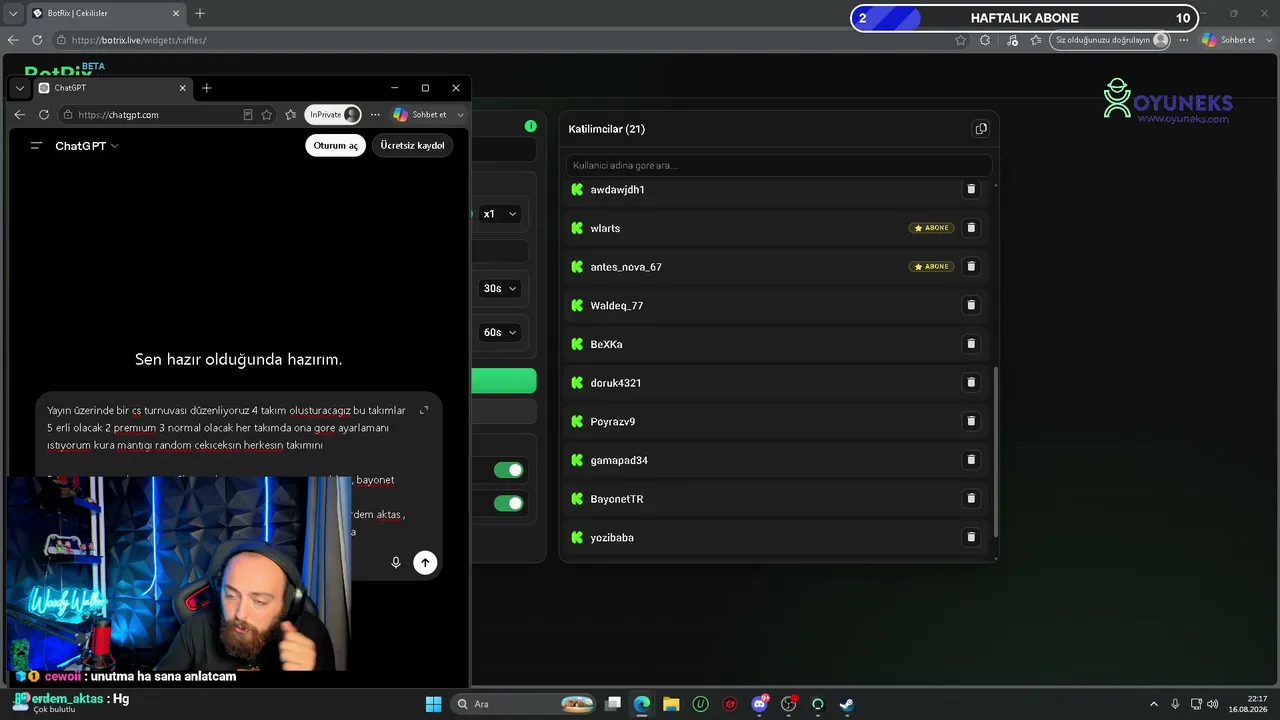Viewport: 1280px width, 720px height.
Task: Go back in the ChatGPT window
Action: point(19,115)
